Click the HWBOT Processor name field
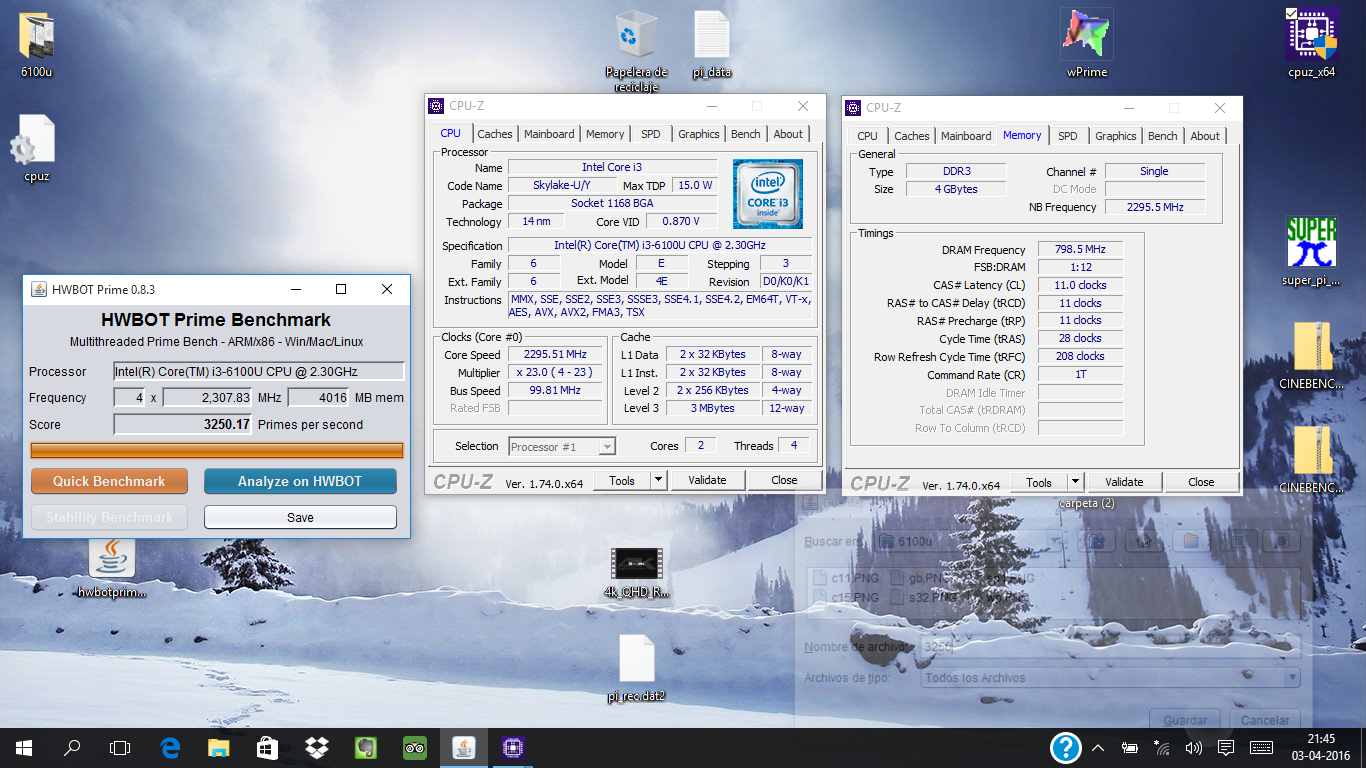Viewport: 1366px width, 768px height. click(x=258, y=371)
